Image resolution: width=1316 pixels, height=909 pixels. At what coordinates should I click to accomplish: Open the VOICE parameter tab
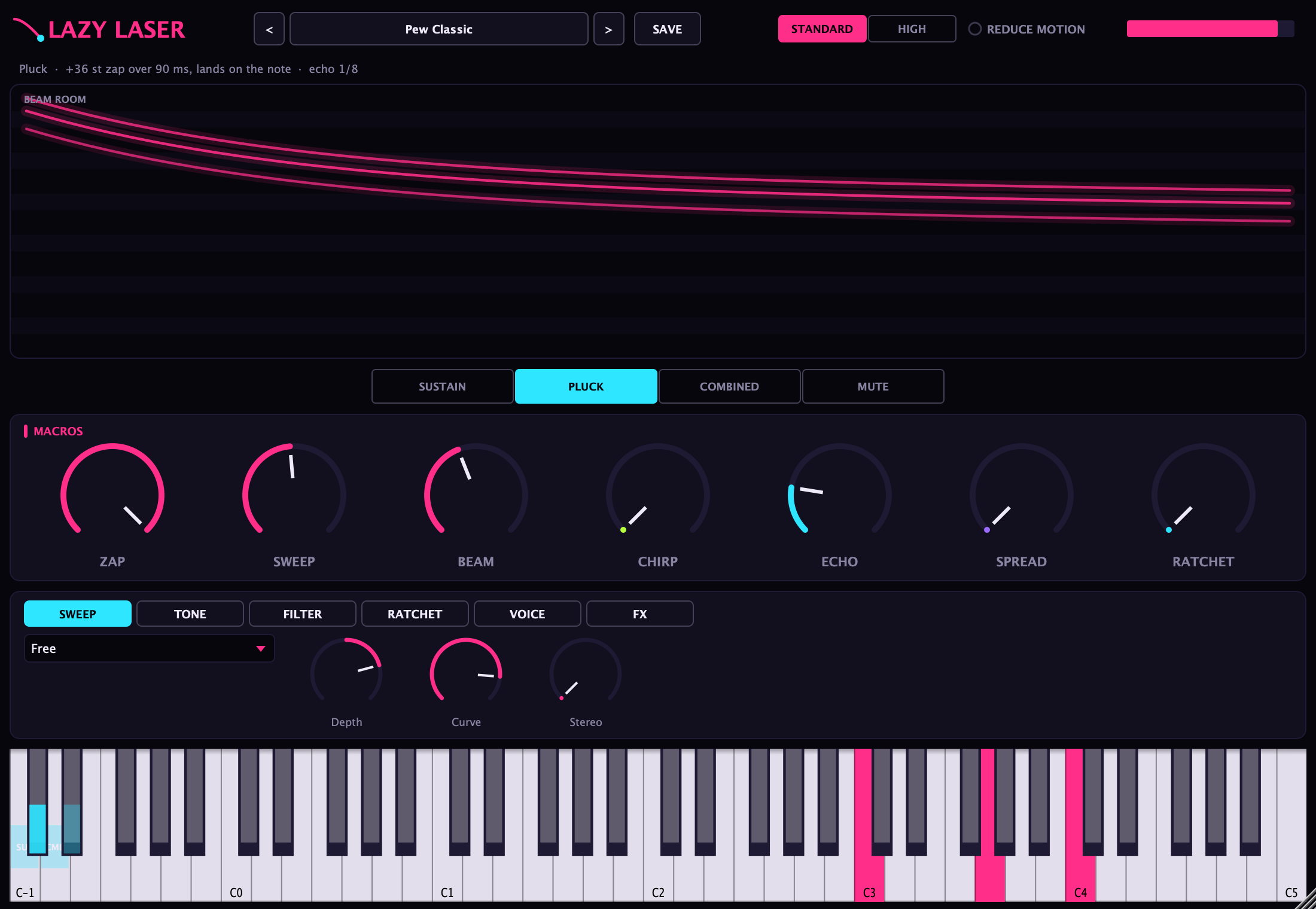pyautogui.click(x=528, y=614)
